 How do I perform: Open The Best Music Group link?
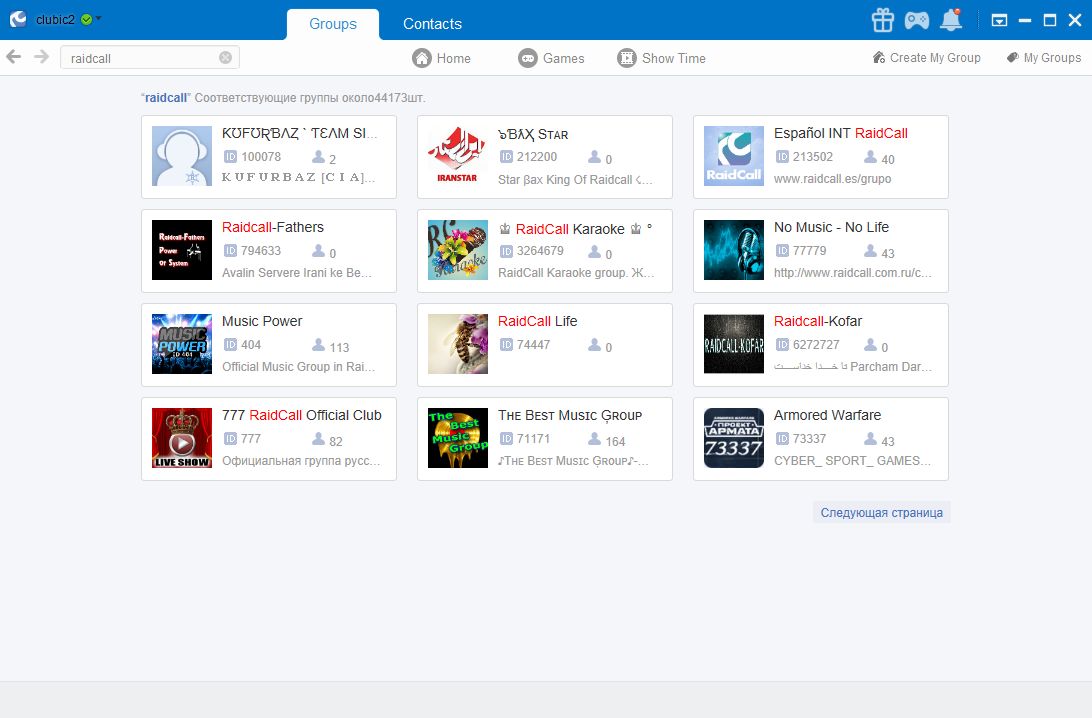point(570,415)
